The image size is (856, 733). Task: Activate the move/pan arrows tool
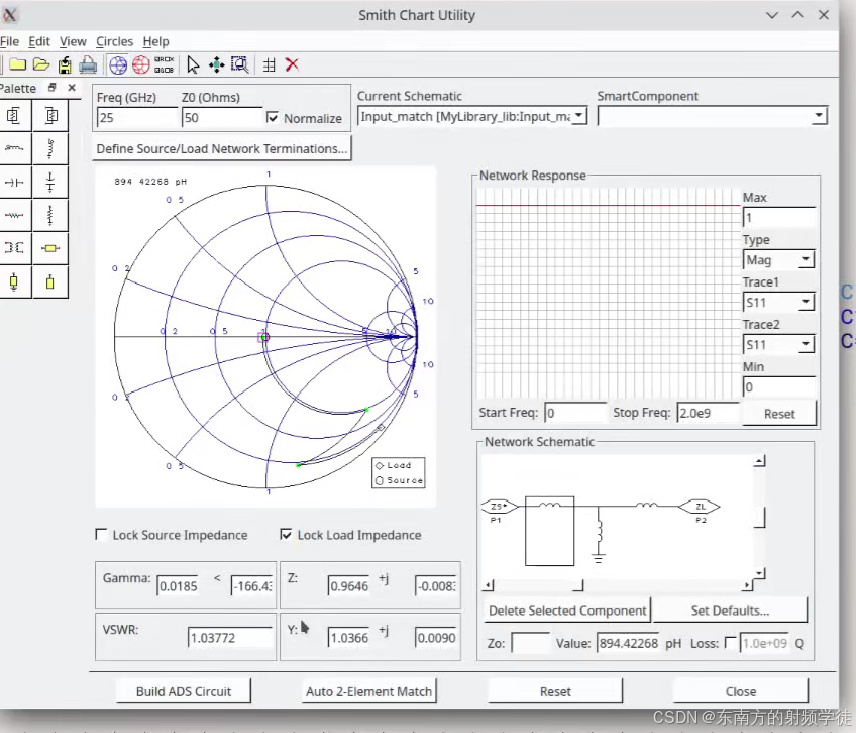coord(216,65)
